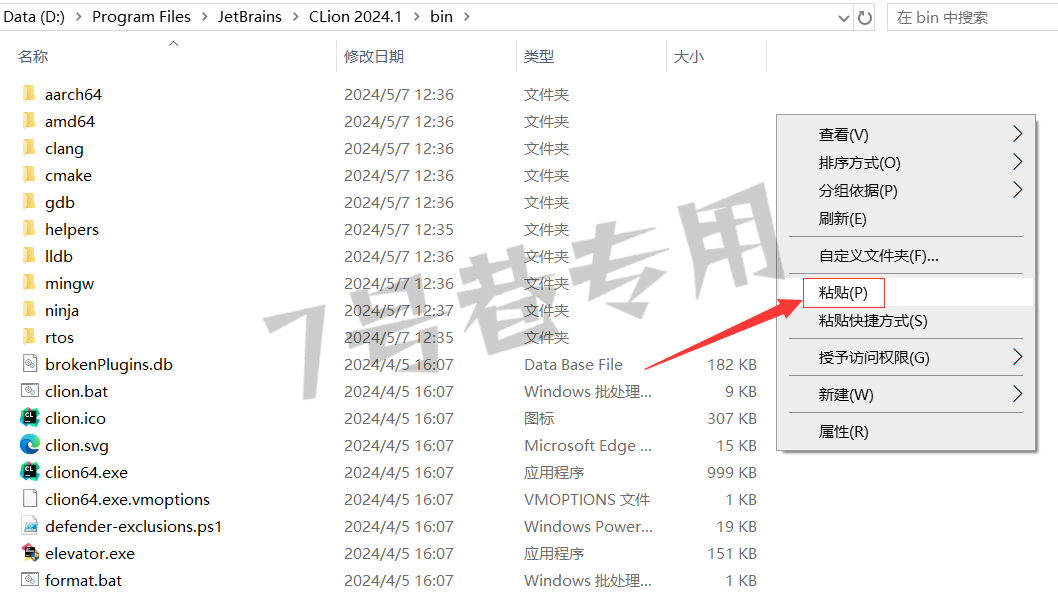Sort files by 大小 column header

tap(688, 57)
